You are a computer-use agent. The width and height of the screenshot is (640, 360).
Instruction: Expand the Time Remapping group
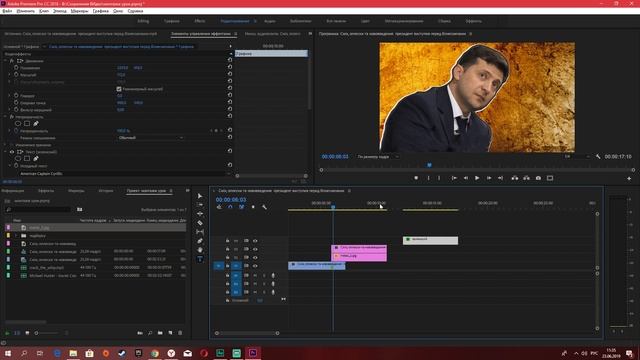click(6, 145)
